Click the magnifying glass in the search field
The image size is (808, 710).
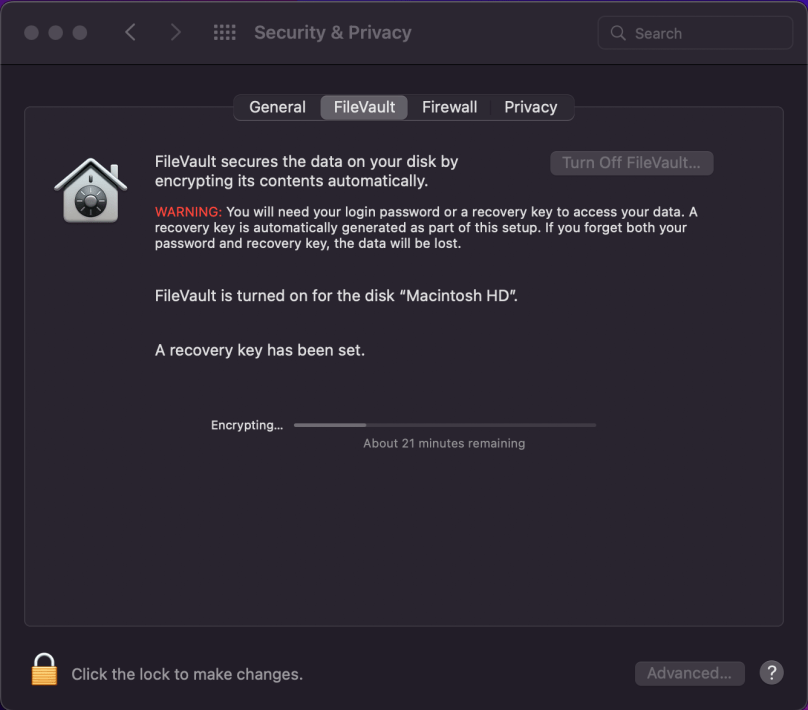(618, 32)
